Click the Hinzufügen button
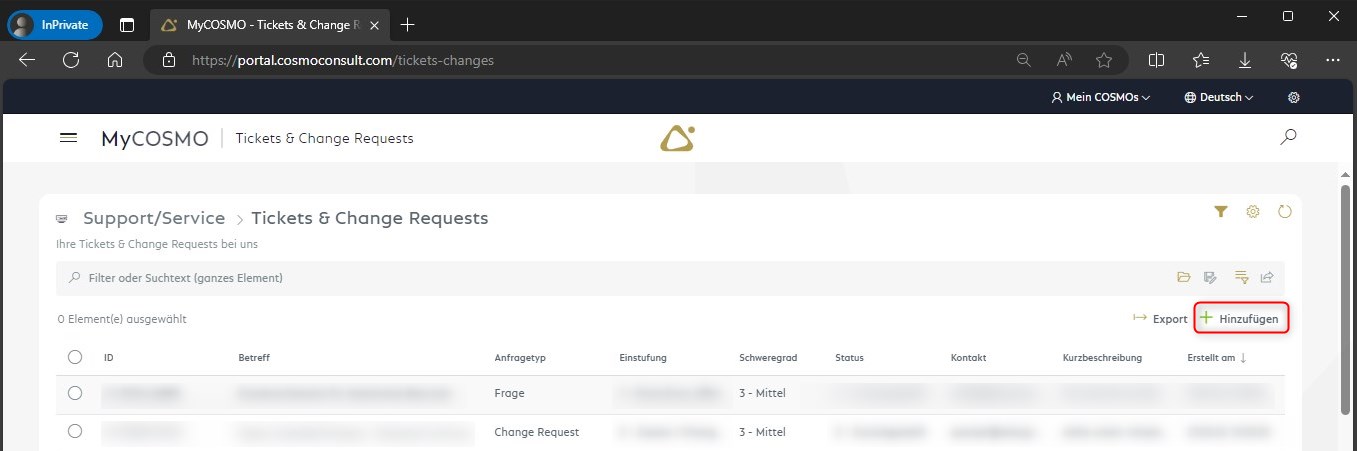The image size is (1357, 451). tap(1240, 318)
